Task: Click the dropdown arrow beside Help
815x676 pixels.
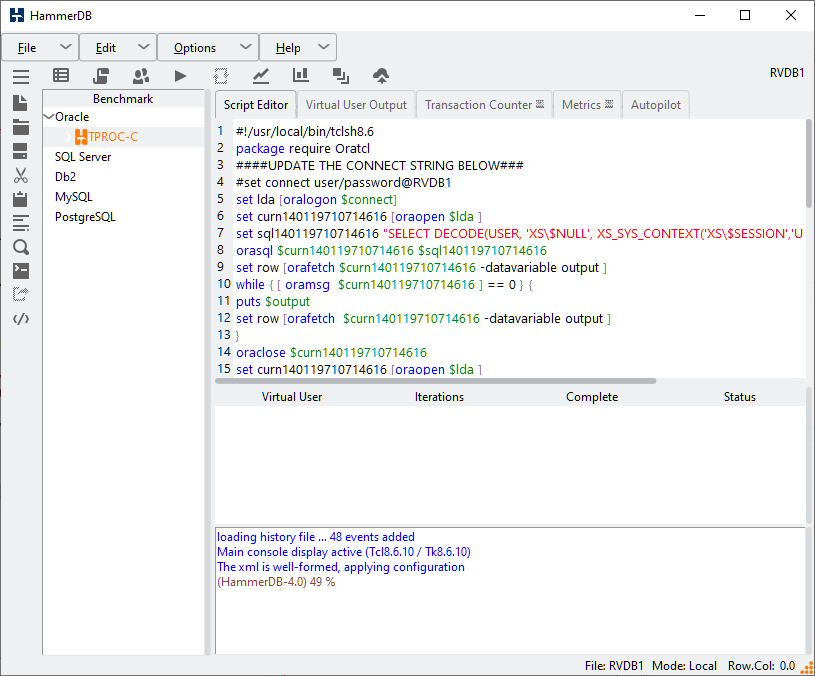Action: point(324,47)
